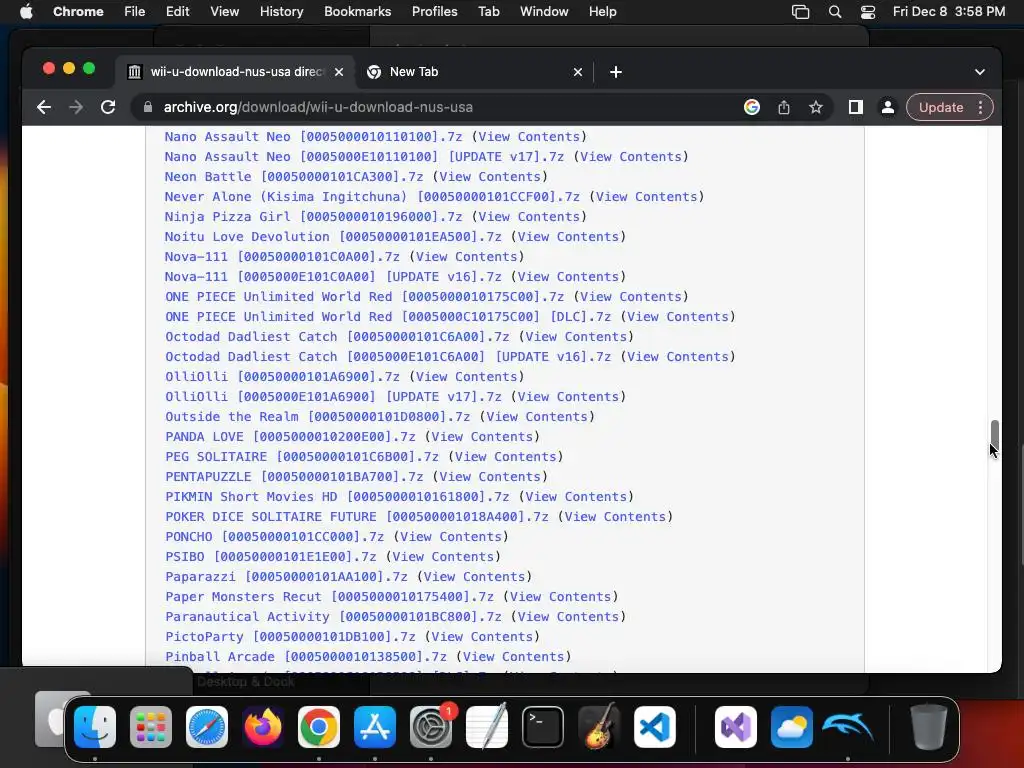
Task: Open Visual Studio from the Dock
Action: coord(736,727)
